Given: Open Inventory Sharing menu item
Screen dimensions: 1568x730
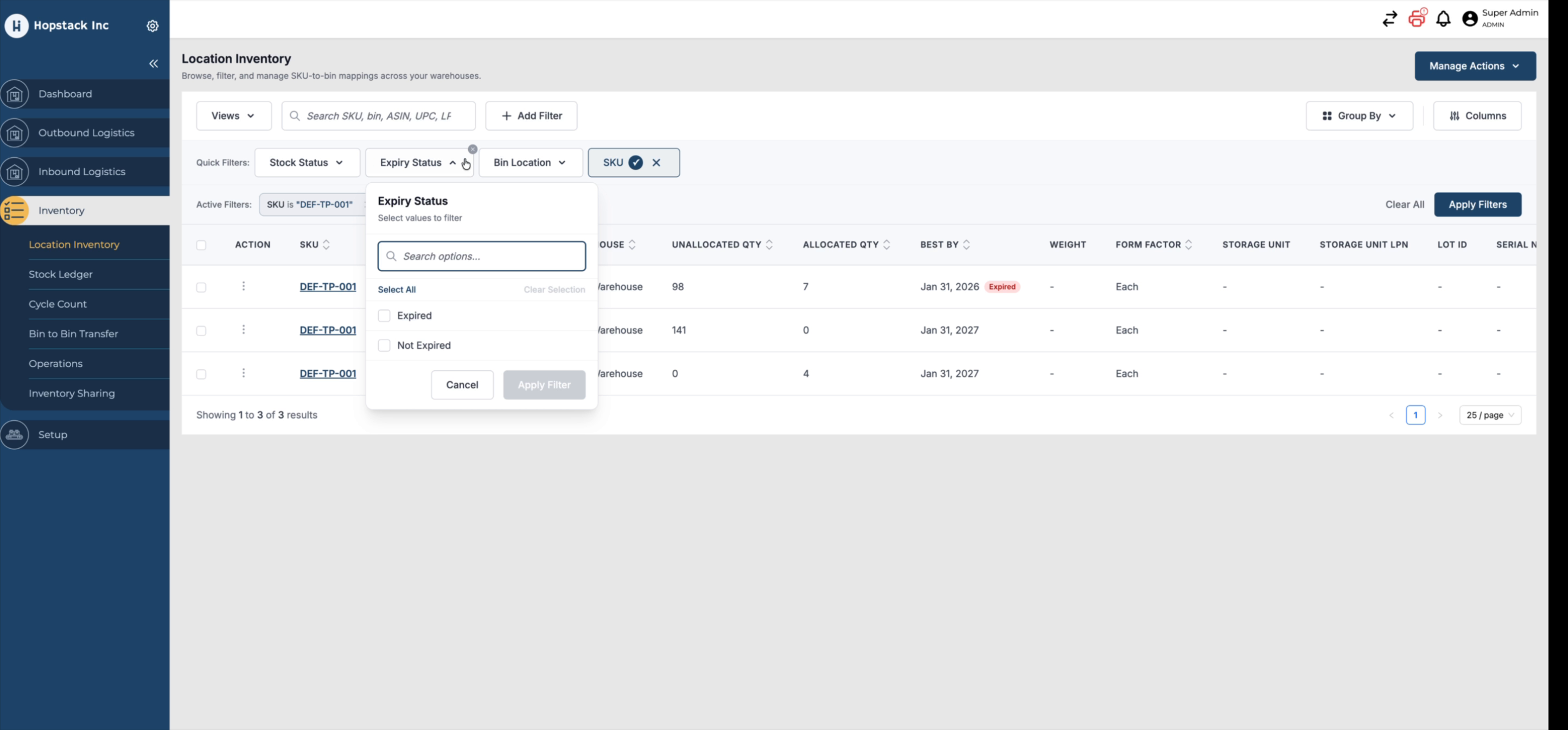Looking at the screenshot, I should point(71,394).
